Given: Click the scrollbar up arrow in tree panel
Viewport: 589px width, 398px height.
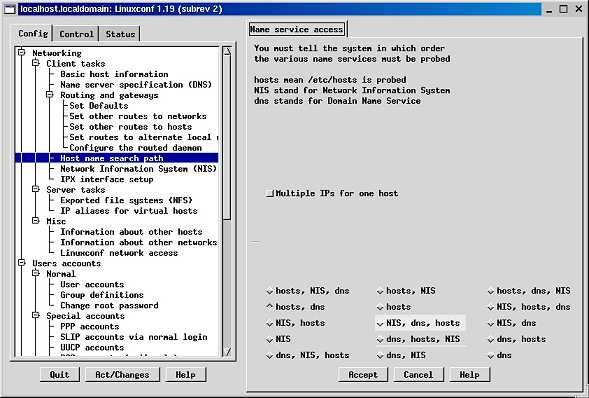Looking at the screenshot, I should click(227, 52).
